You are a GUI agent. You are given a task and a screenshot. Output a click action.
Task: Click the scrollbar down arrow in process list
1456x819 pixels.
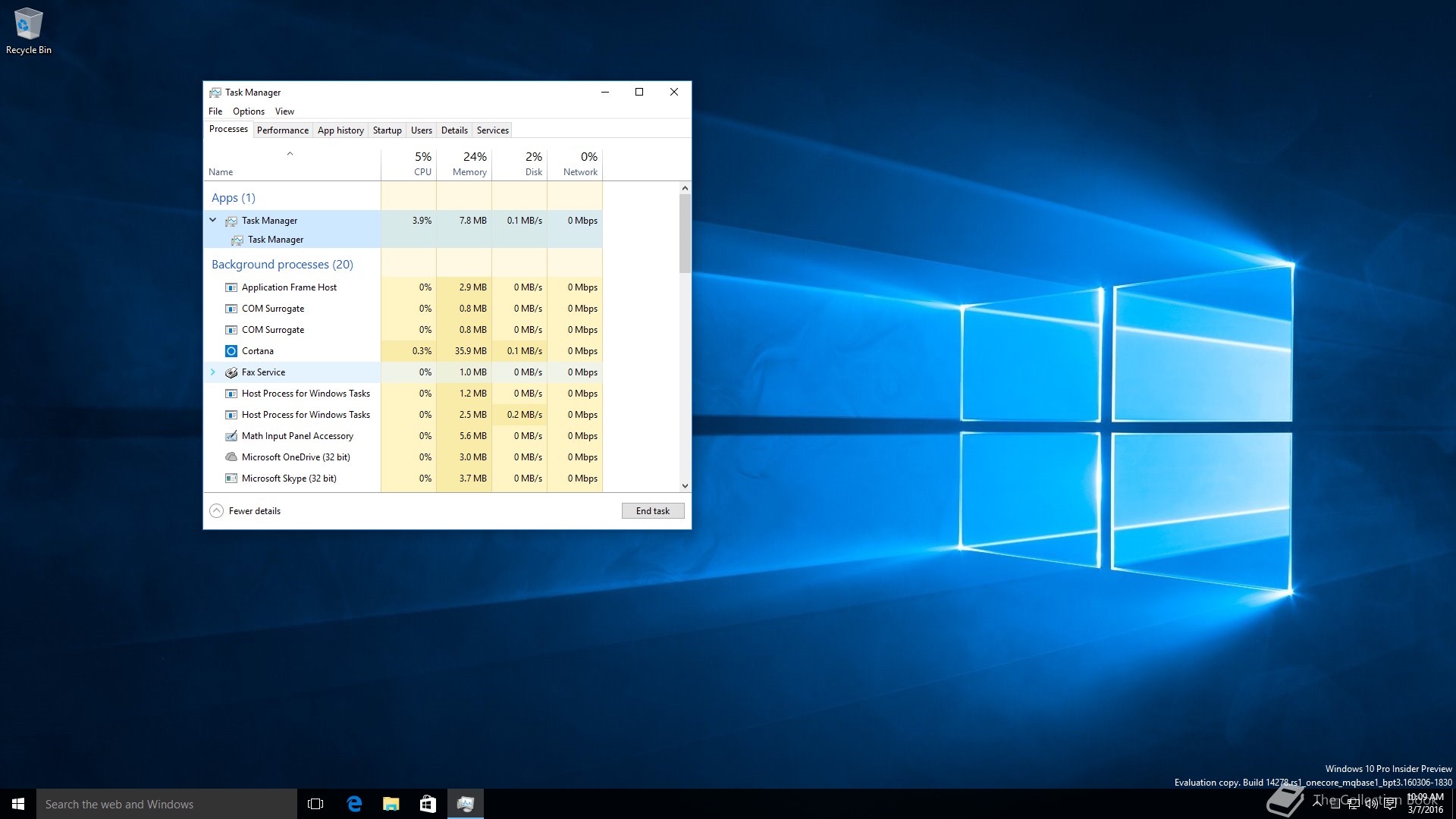point(685,486)
